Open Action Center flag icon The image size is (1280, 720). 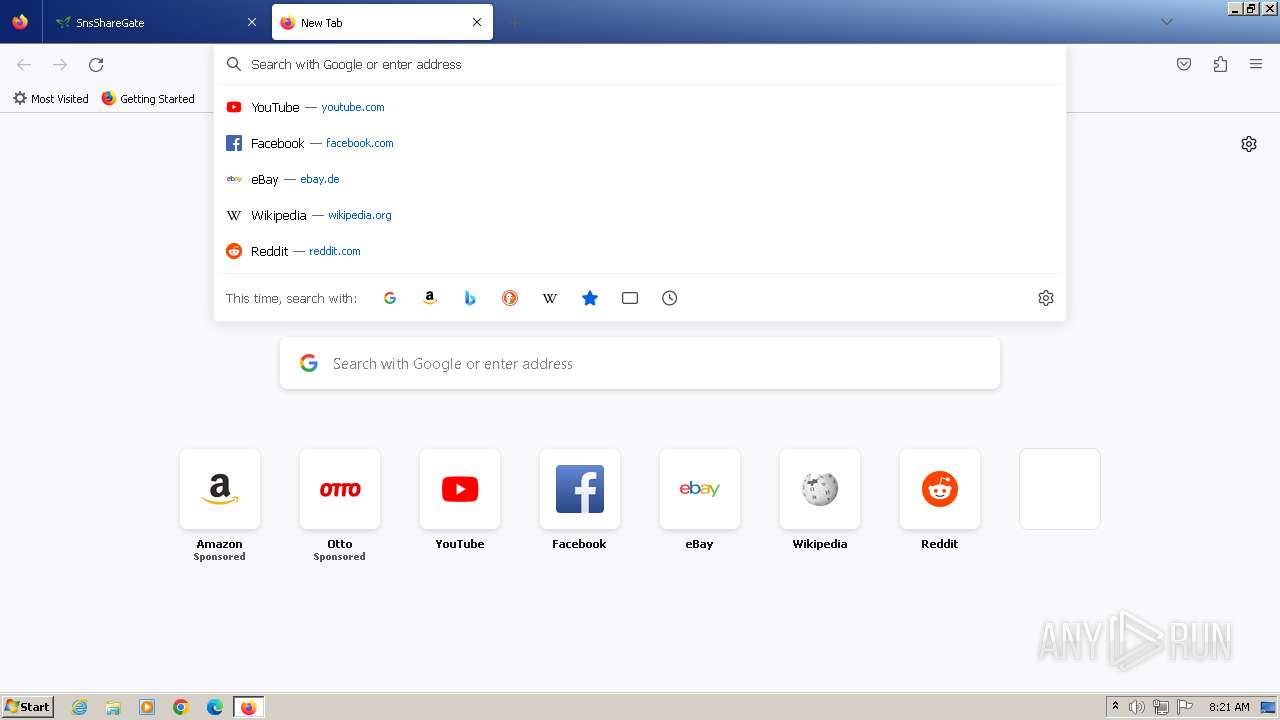pos(1185,707)
